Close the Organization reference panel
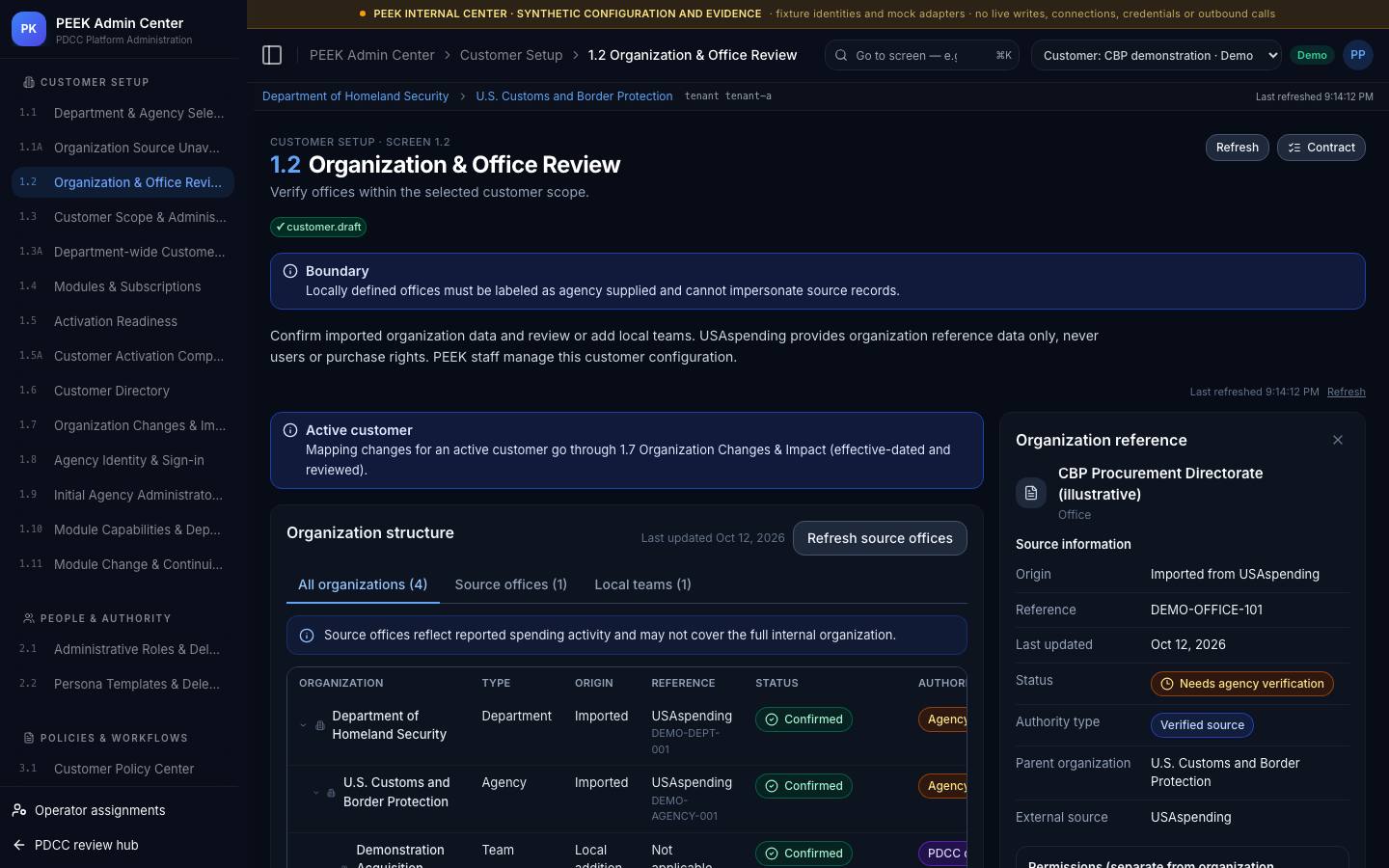 click(1338, 440)
